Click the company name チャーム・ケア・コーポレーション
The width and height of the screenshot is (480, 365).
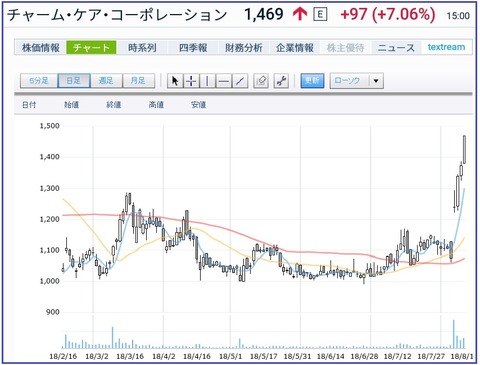(x=117, y=15)
